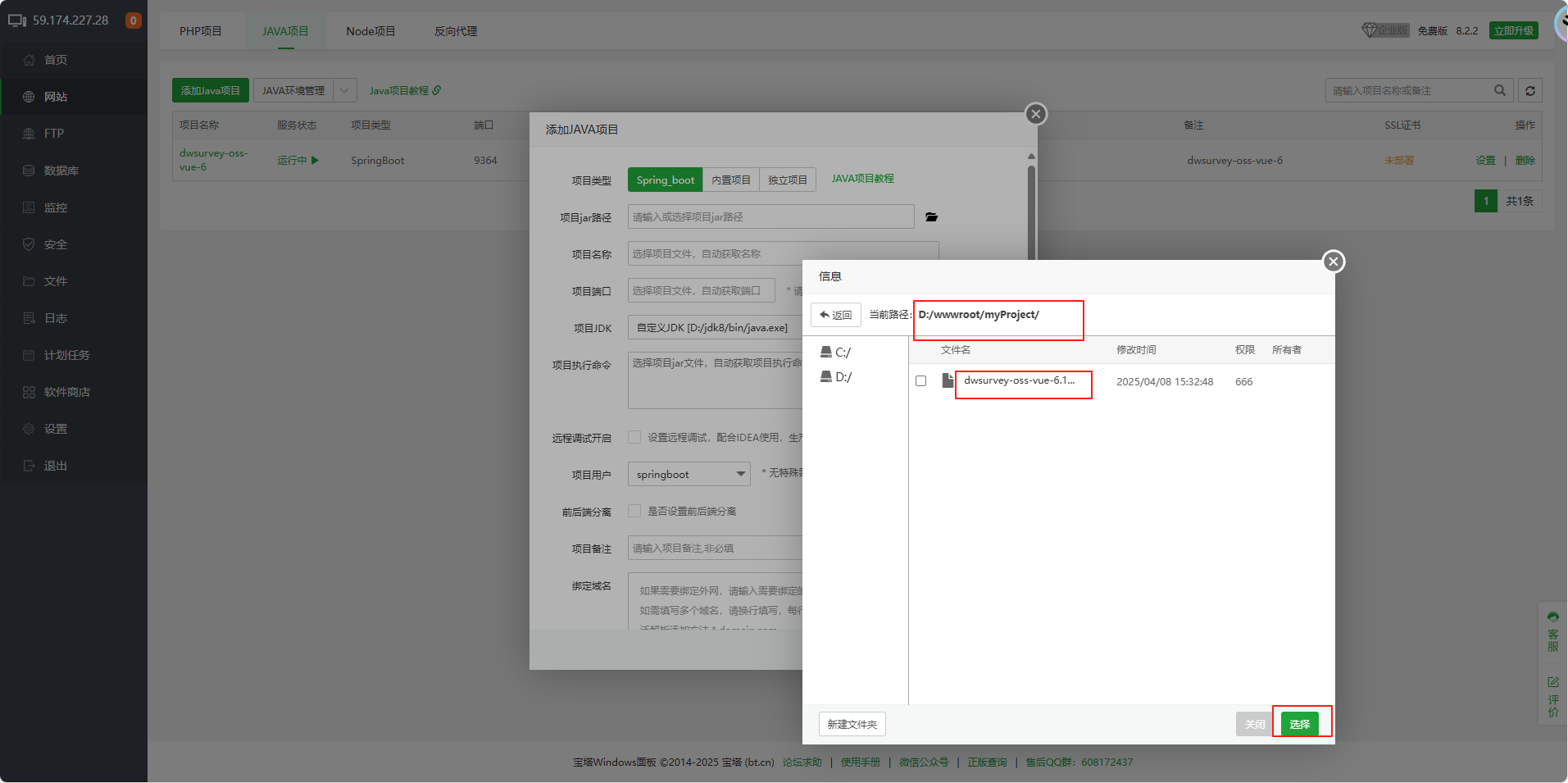Enable remote debugging checkbox
This screenshot has height=783, width=1568.
point(634,438)
